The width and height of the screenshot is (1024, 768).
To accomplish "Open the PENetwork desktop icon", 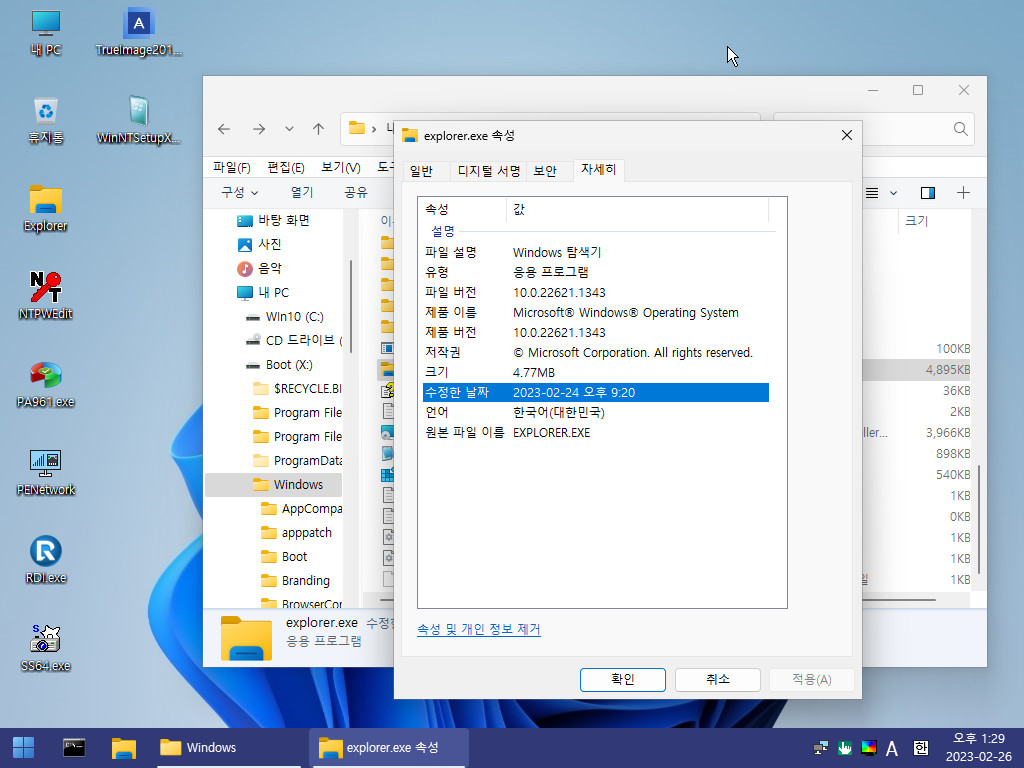I will tap(46, 473).
